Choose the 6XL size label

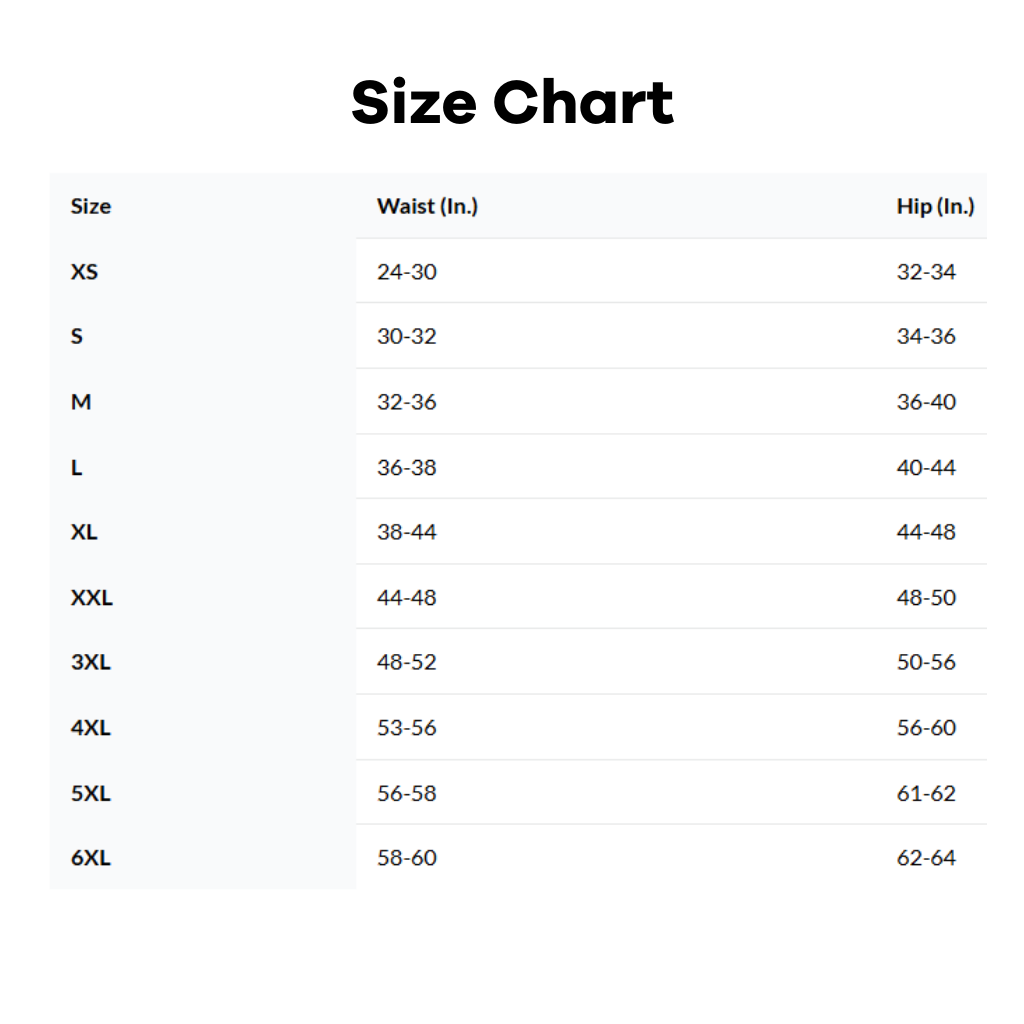(x=91, y=858)
